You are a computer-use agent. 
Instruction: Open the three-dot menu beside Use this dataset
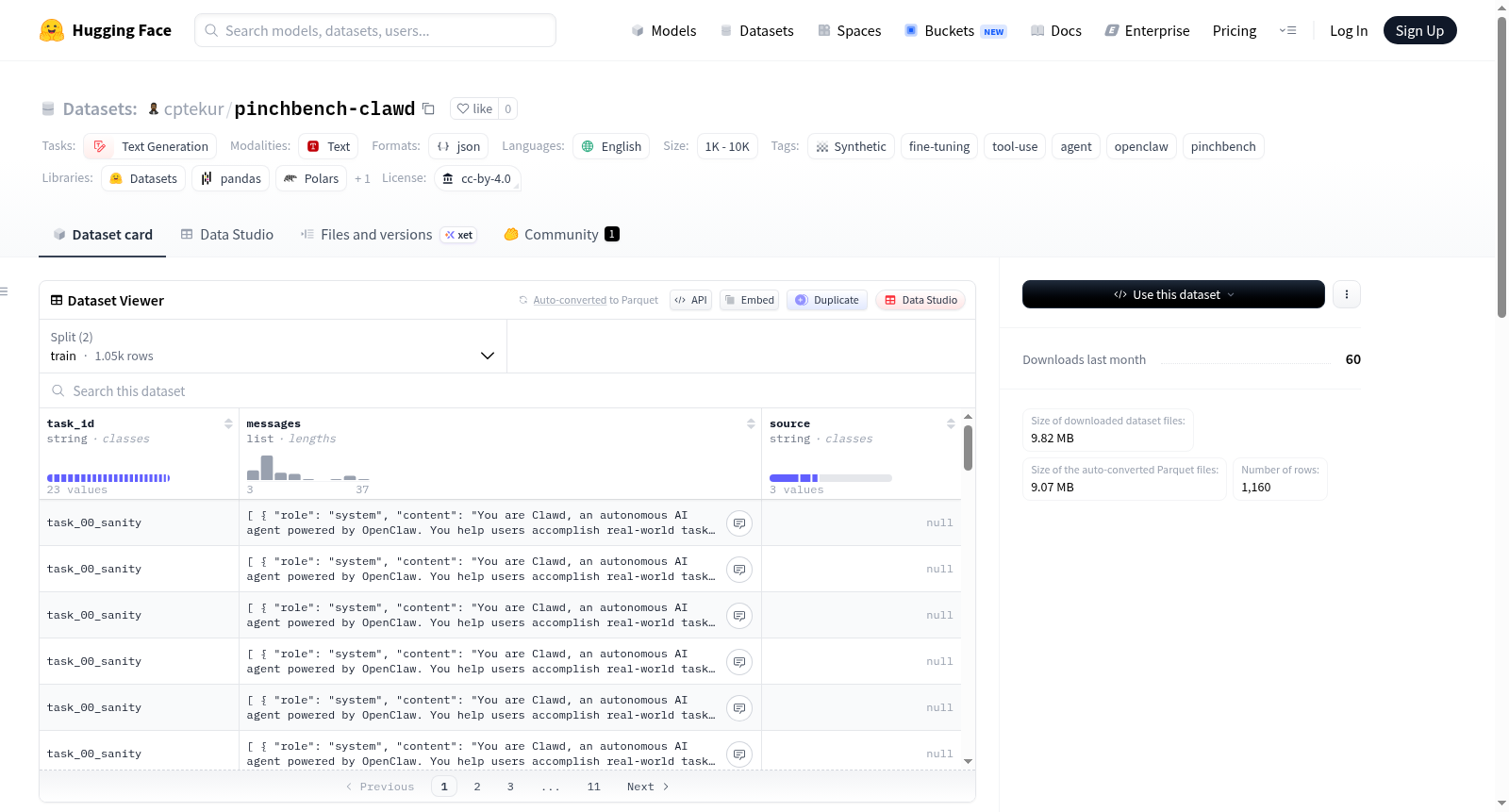[1346, 294]
